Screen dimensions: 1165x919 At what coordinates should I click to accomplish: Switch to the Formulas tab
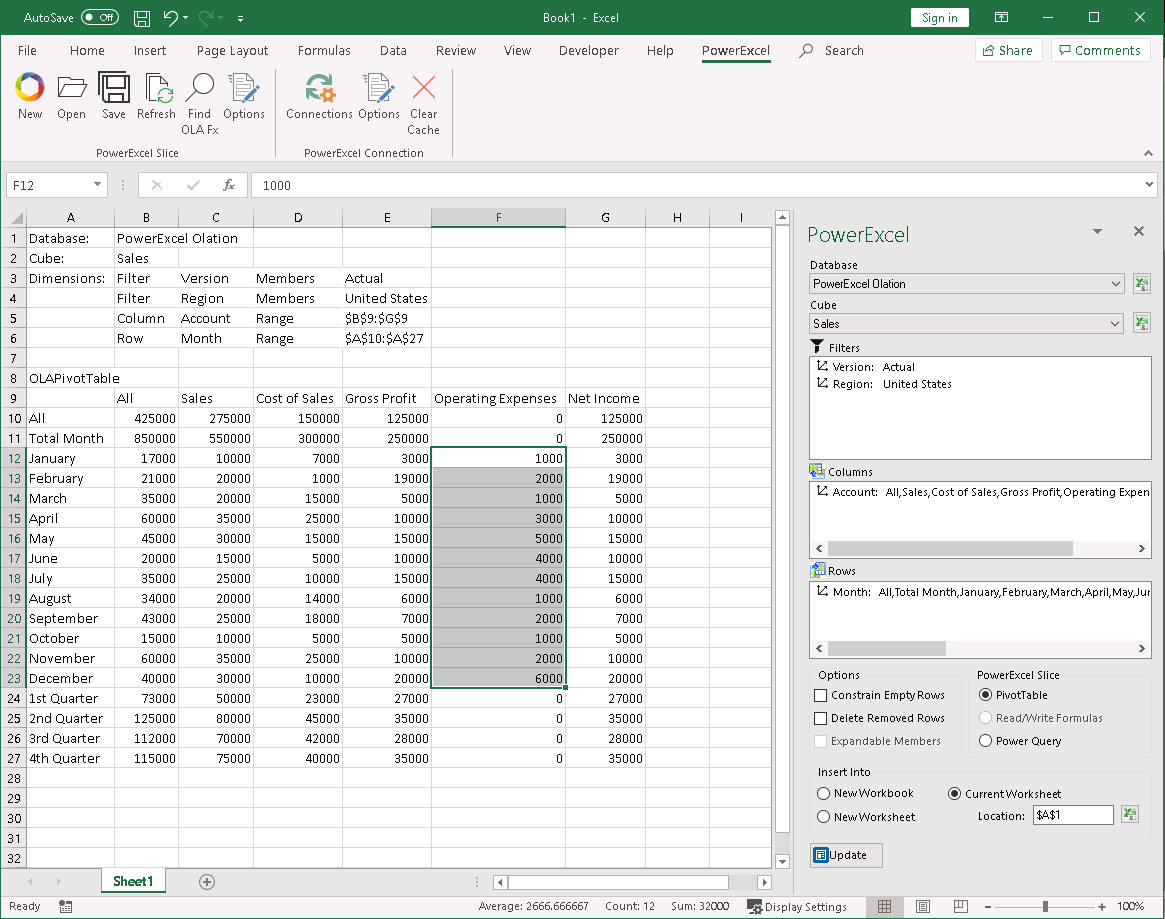pyautogui.click(x=324, y=51)
